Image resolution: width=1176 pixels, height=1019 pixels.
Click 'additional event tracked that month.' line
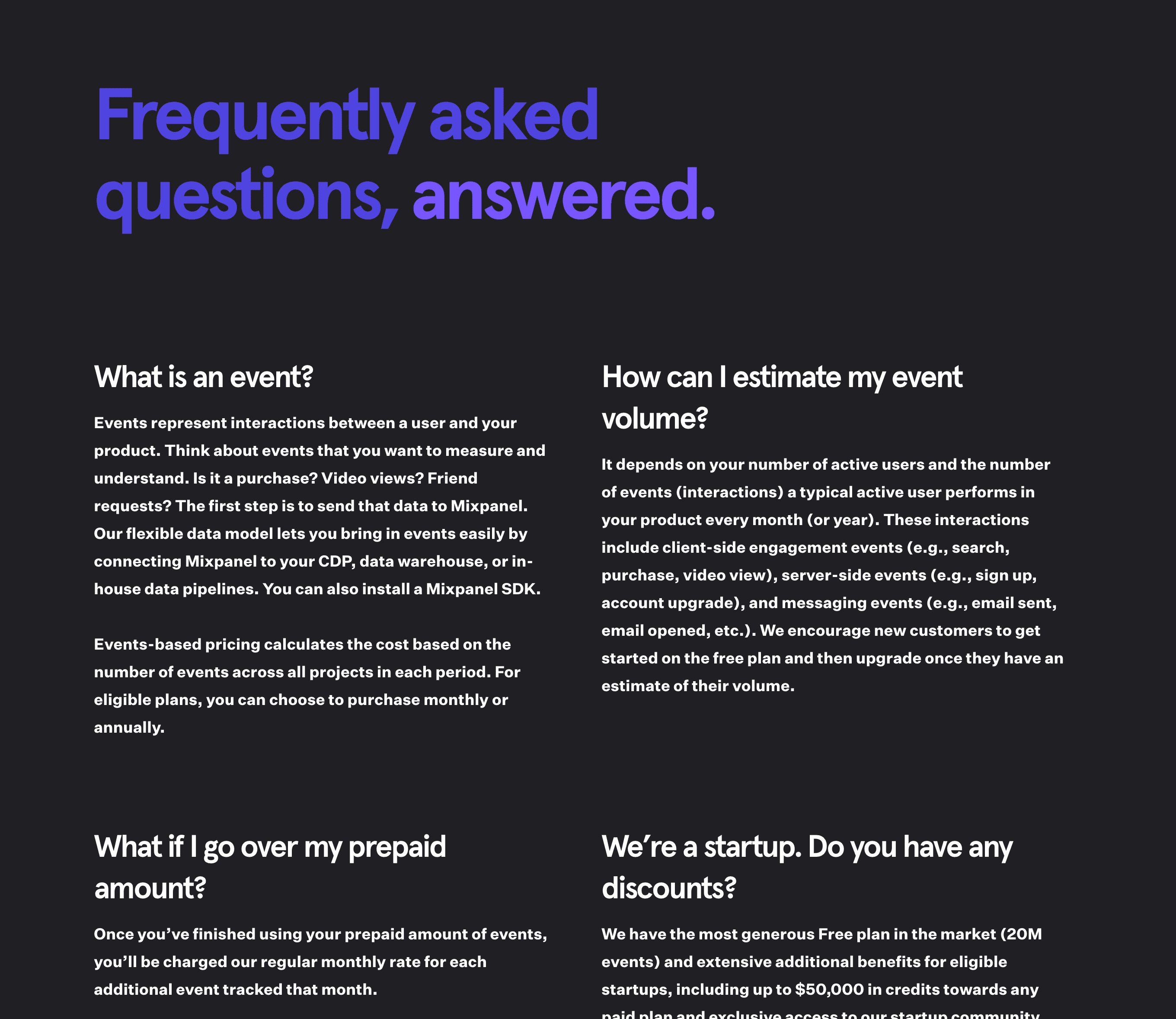pos(235,990)
